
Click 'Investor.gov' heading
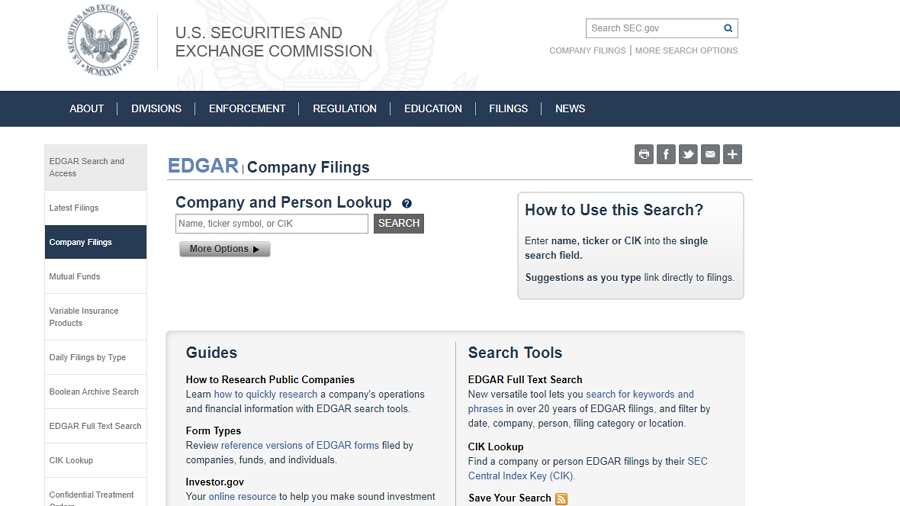click(214, 482)
